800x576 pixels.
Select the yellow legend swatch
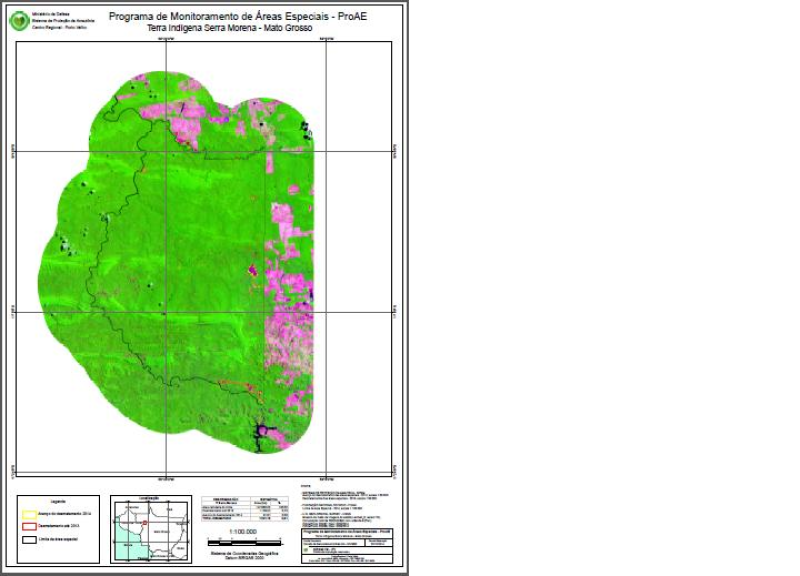29,512
